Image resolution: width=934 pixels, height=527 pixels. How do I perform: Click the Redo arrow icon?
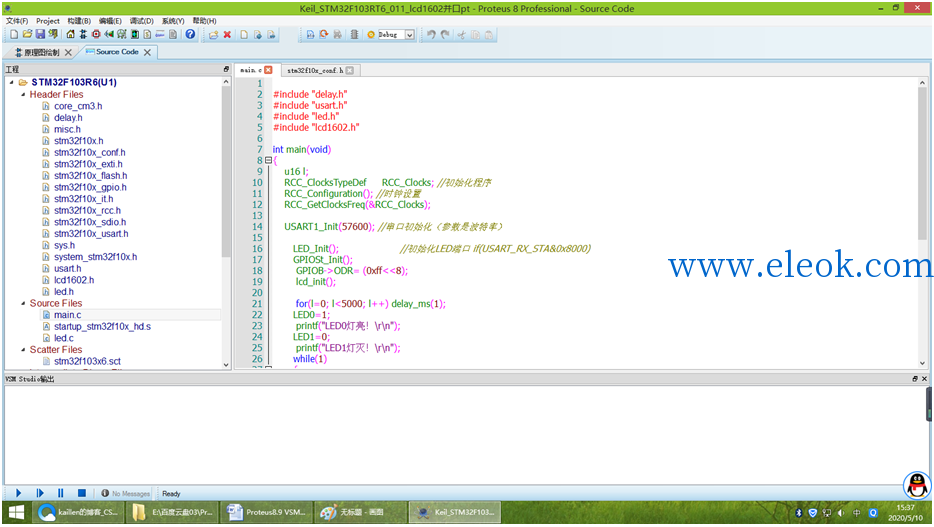coord(445,35)
